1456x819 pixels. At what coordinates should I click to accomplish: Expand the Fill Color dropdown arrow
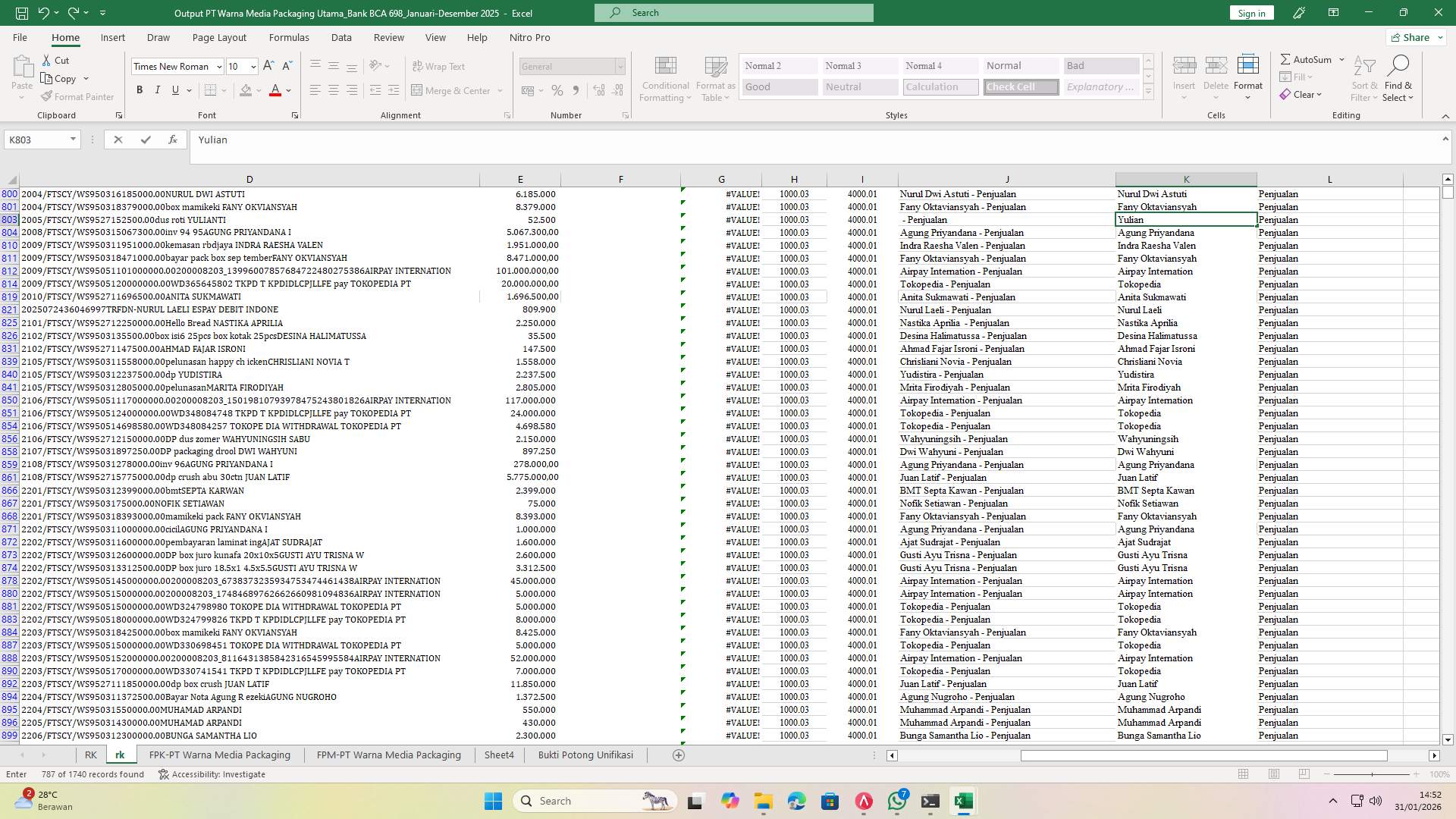(257, 90)
